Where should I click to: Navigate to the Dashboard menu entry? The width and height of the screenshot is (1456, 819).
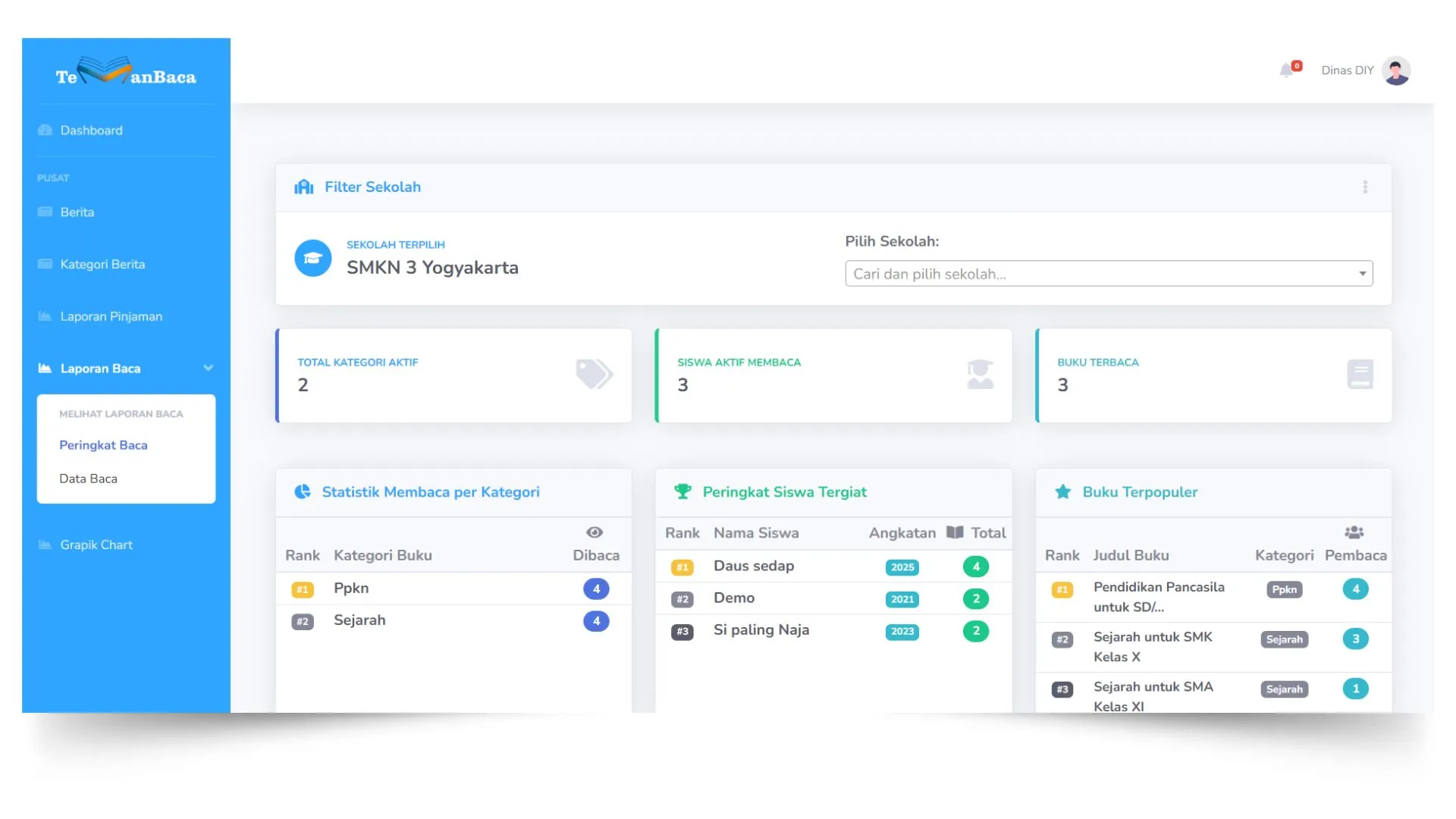tap(91, 130)
